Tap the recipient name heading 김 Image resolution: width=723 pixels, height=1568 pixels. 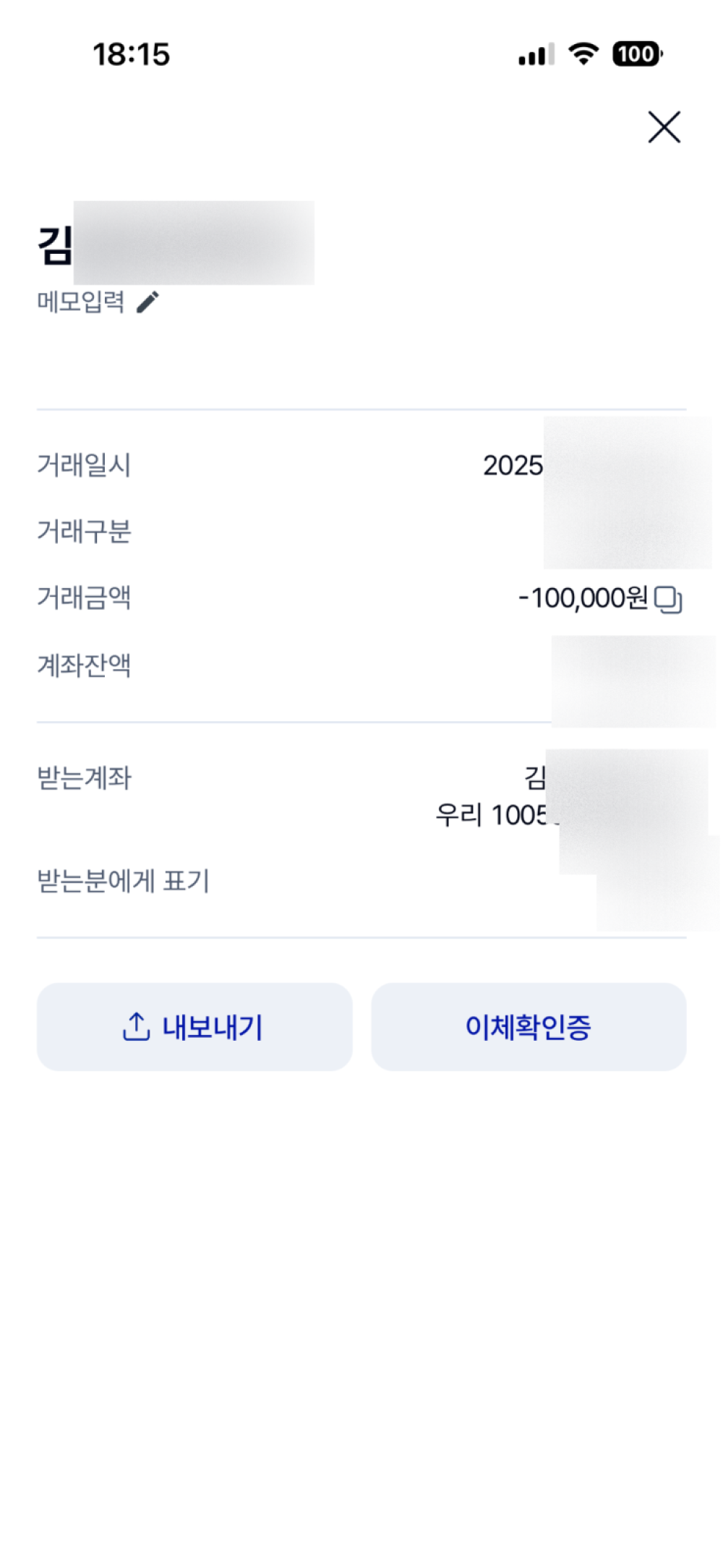tap(55, 245)
